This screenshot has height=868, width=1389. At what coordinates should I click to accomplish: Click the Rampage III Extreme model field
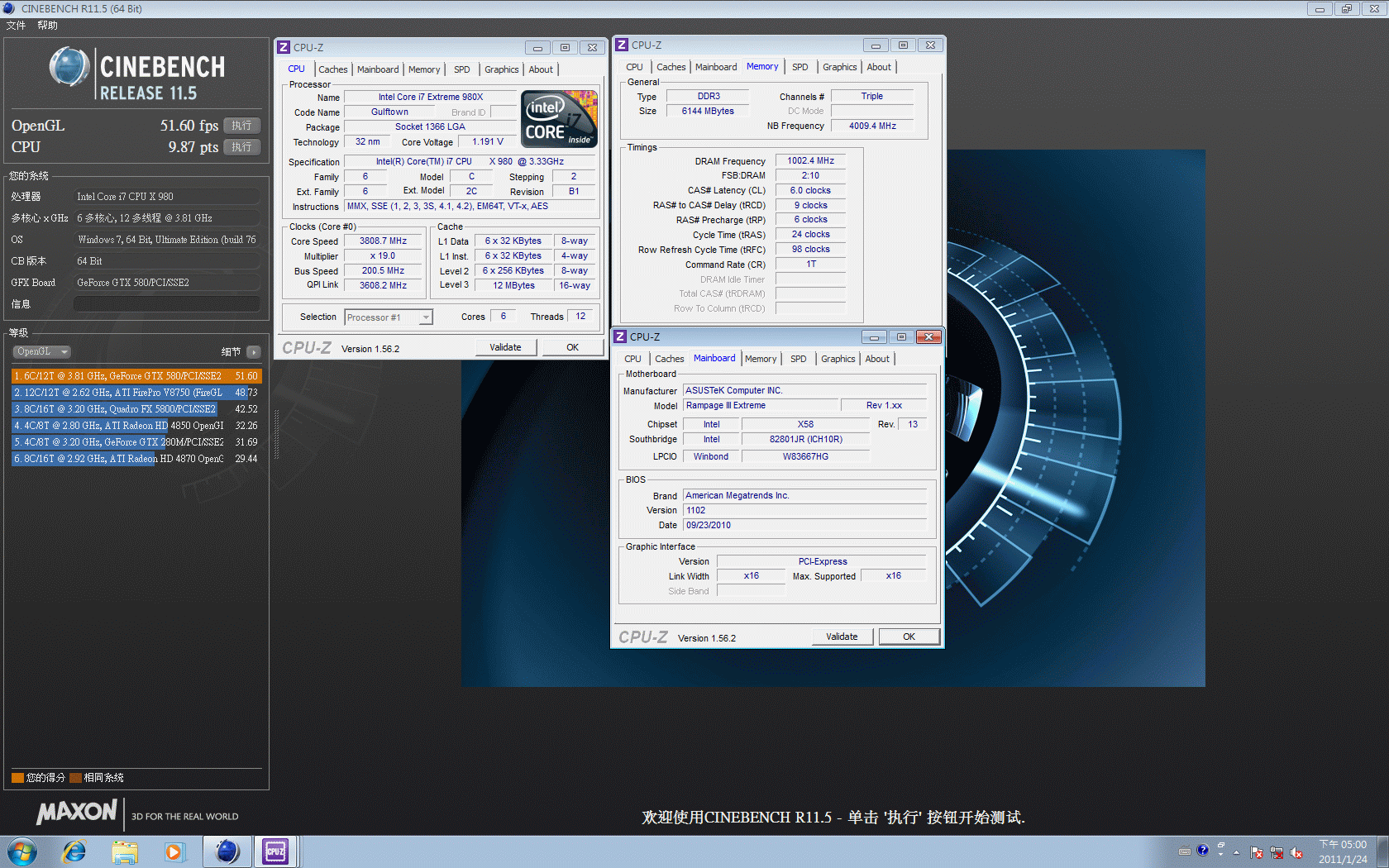(759, 406)
